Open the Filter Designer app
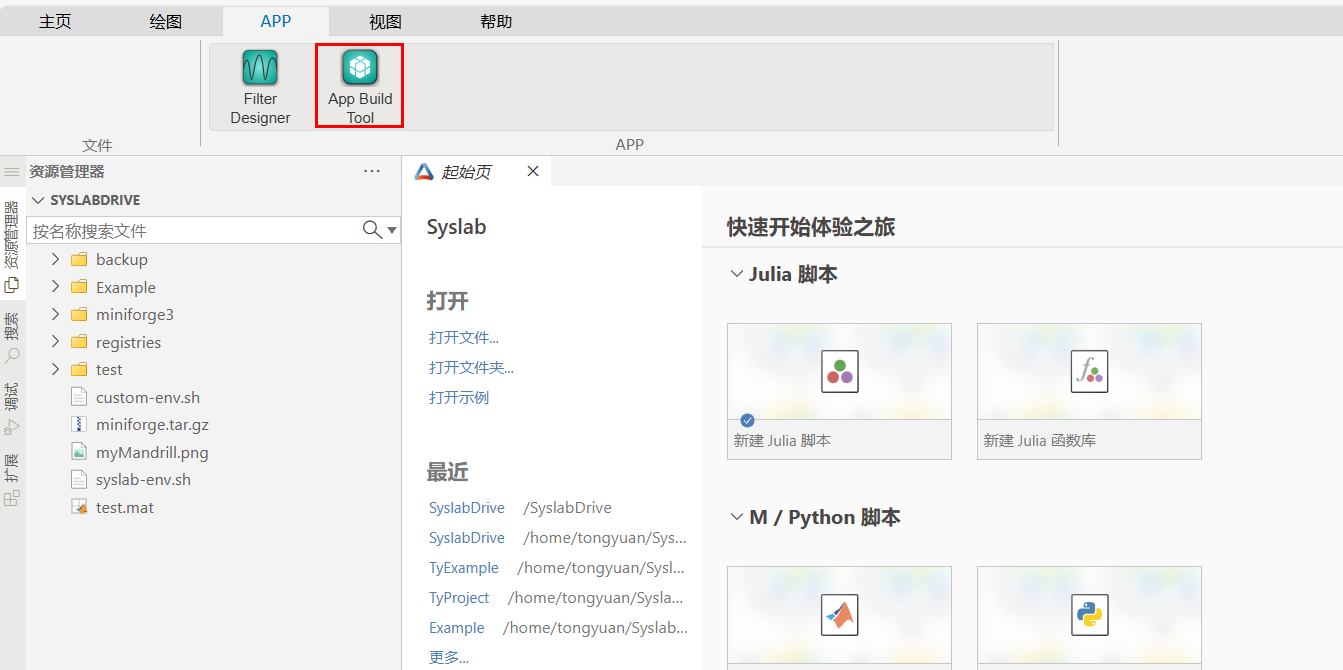The image size is (1343, 670). click(x=260, y=87)
